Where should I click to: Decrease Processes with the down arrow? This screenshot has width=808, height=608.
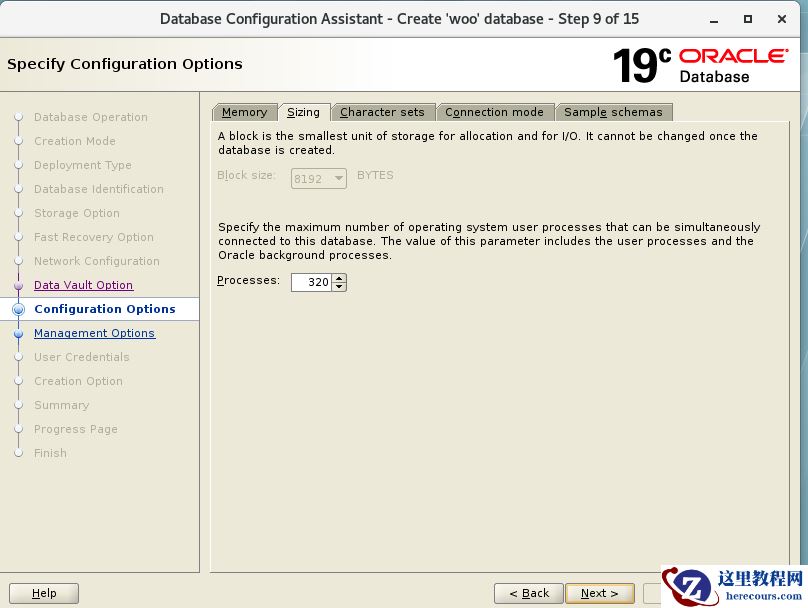339,286
